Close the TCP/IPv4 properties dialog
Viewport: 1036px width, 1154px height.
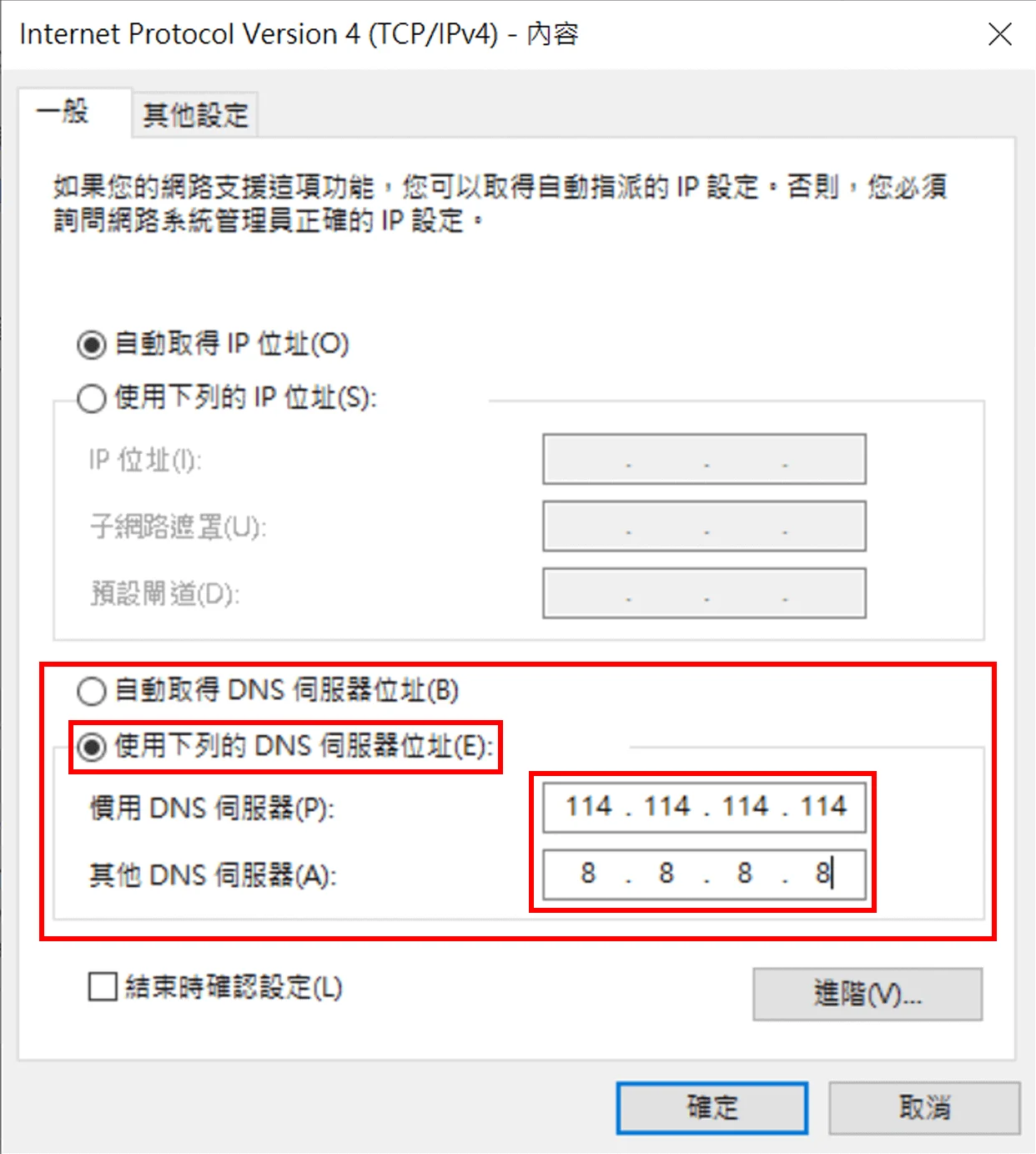tap(1000, 34)
